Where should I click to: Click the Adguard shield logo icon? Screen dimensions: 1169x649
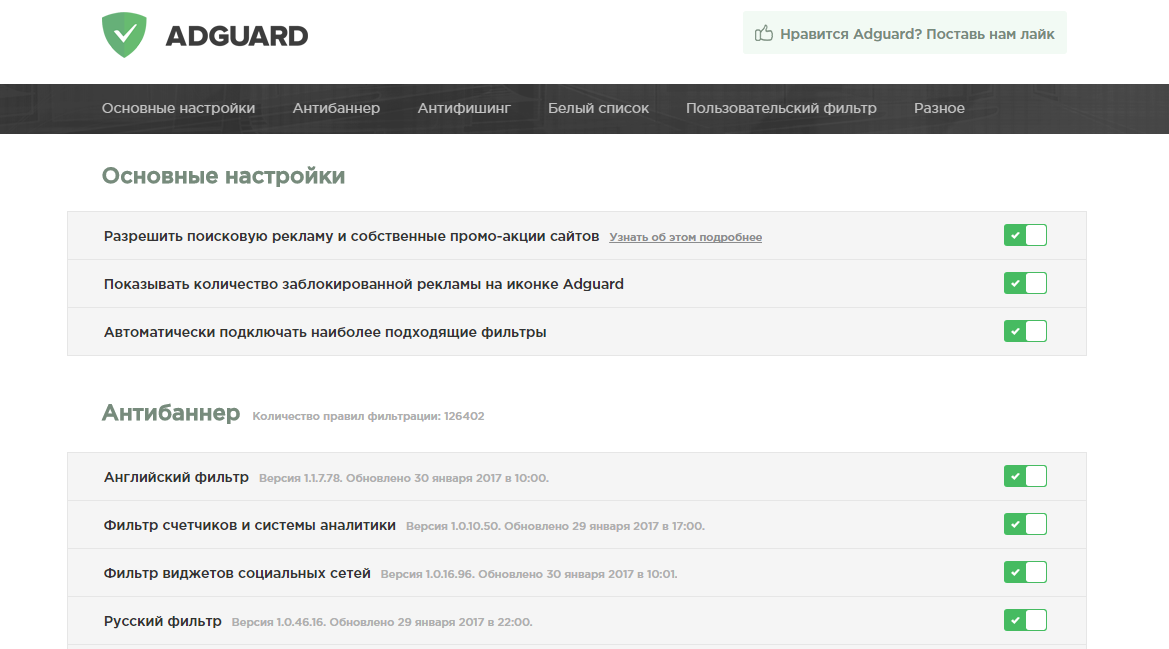click(x=124, y=35)
